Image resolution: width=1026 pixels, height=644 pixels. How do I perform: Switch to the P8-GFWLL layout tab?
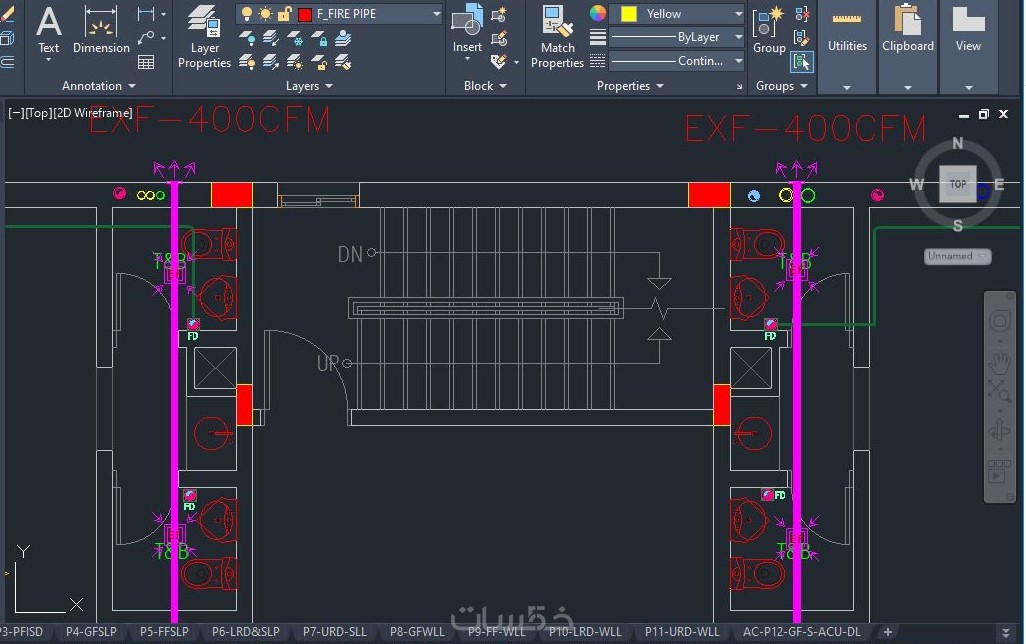[x=417, y=632]
